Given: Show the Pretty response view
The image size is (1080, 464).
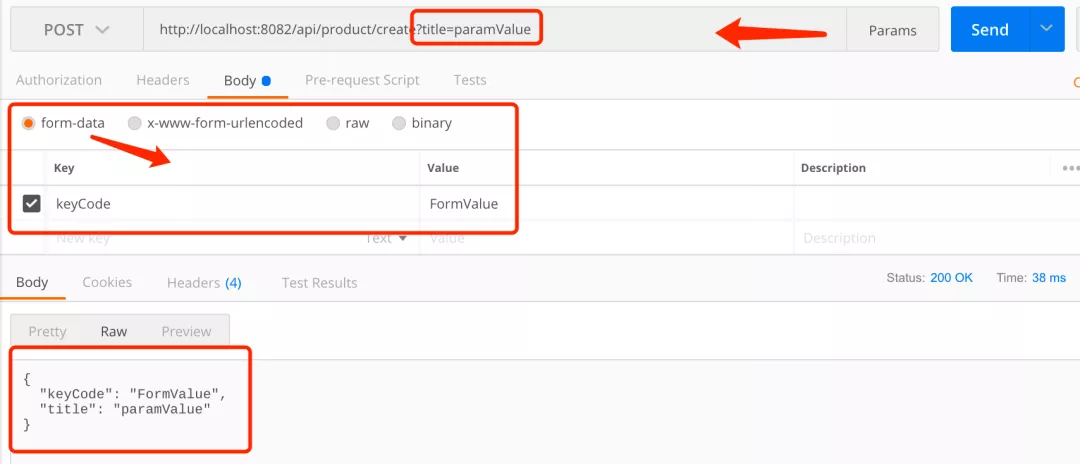Looking at the screenshot, I should [x=48, y=331].
